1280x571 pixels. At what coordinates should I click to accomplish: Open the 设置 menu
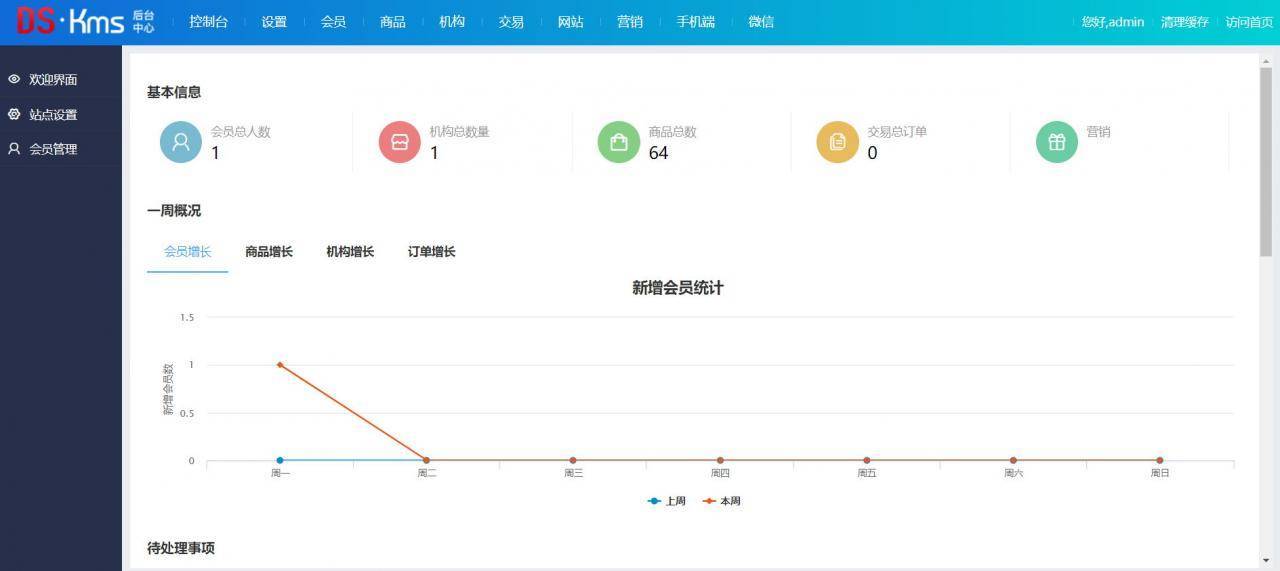(274, 21)
